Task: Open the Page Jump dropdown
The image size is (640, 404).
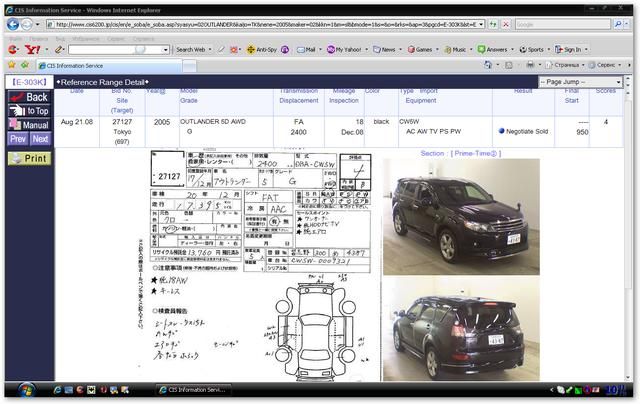Action: tap(580, 82)
